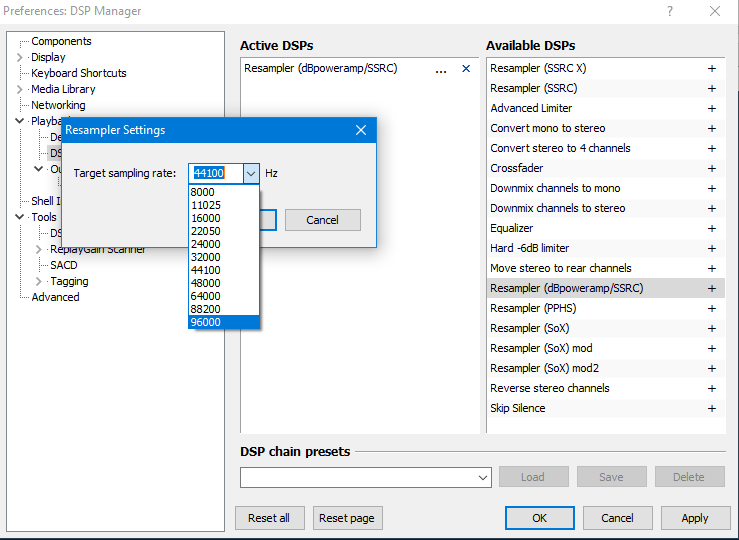Expand the Media Library tree node
Viewport: 739px width, 540px height.
point(19,90)
